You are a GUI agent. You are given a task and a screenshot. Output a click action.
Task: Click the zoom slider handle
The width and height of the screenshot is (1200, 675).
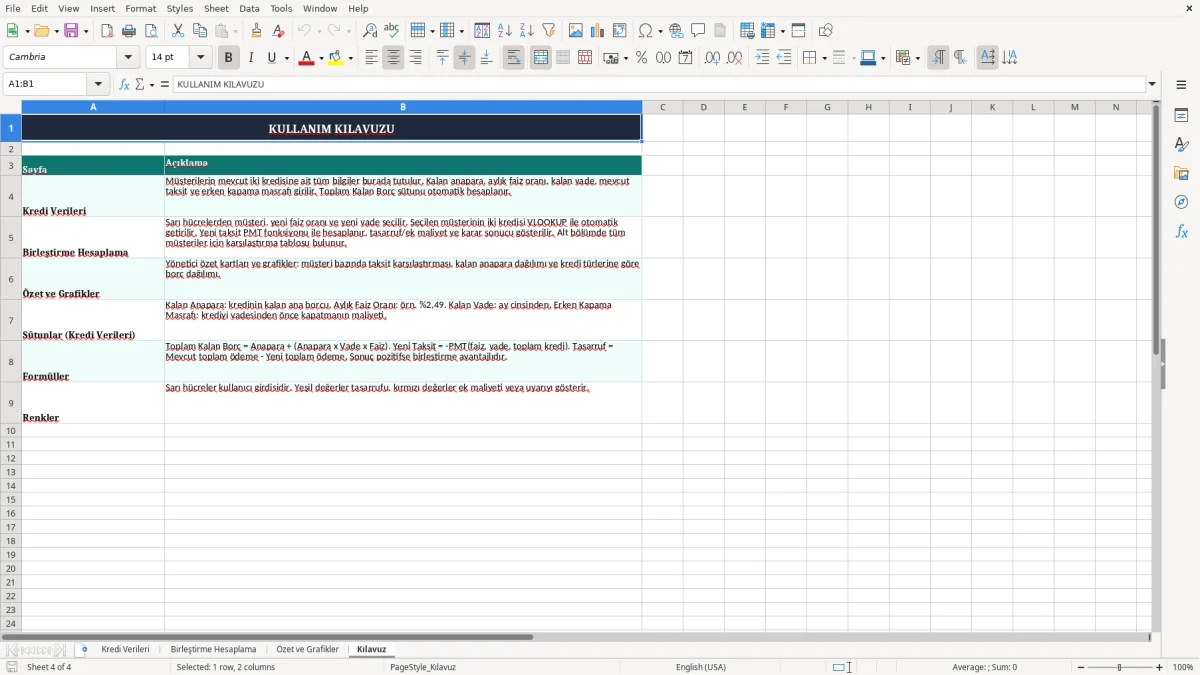point(1120,667)
